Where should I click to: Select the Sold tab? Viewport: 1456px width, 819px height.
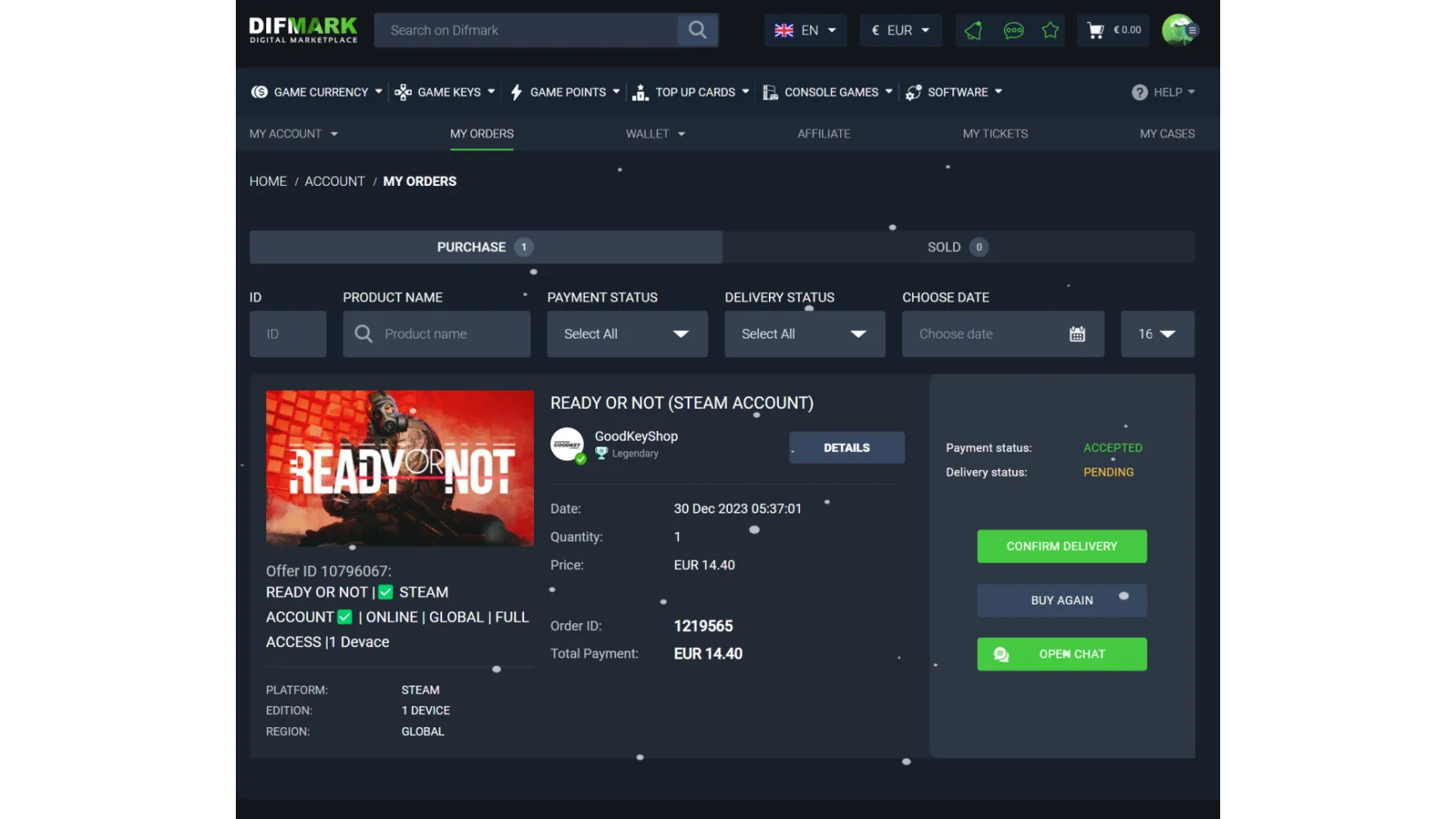958,247
